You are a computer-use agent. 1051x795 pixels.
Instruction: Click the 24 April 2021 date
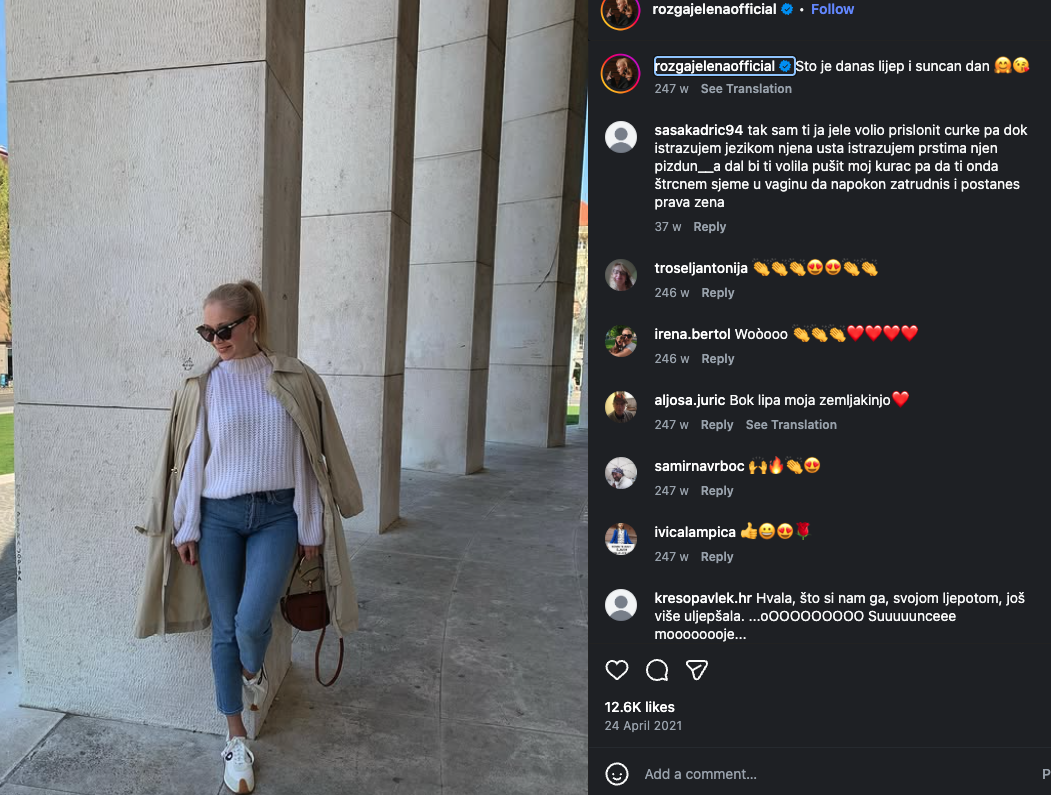643,725
